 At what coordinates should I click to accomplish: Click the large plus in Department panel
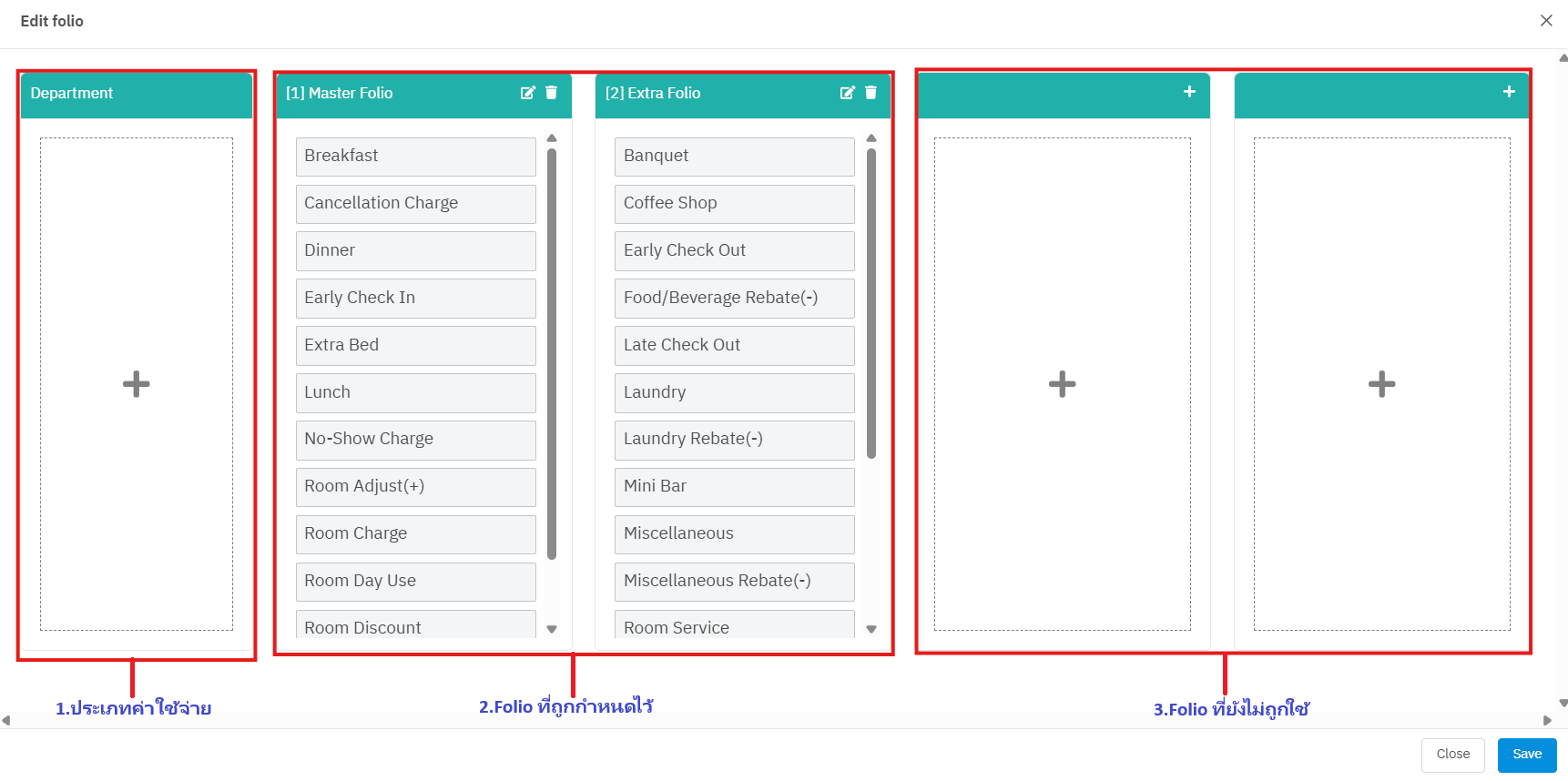137,384
